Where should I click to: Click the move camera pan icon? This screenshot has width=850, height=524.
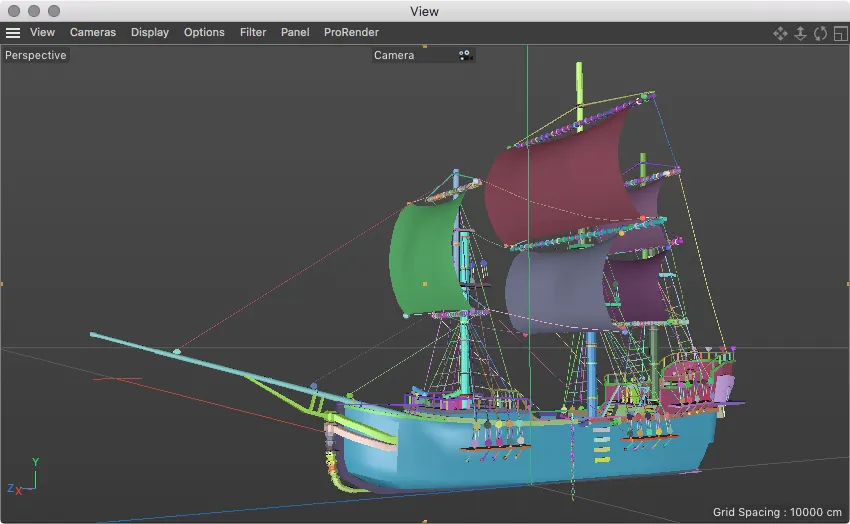coord(780,33)
